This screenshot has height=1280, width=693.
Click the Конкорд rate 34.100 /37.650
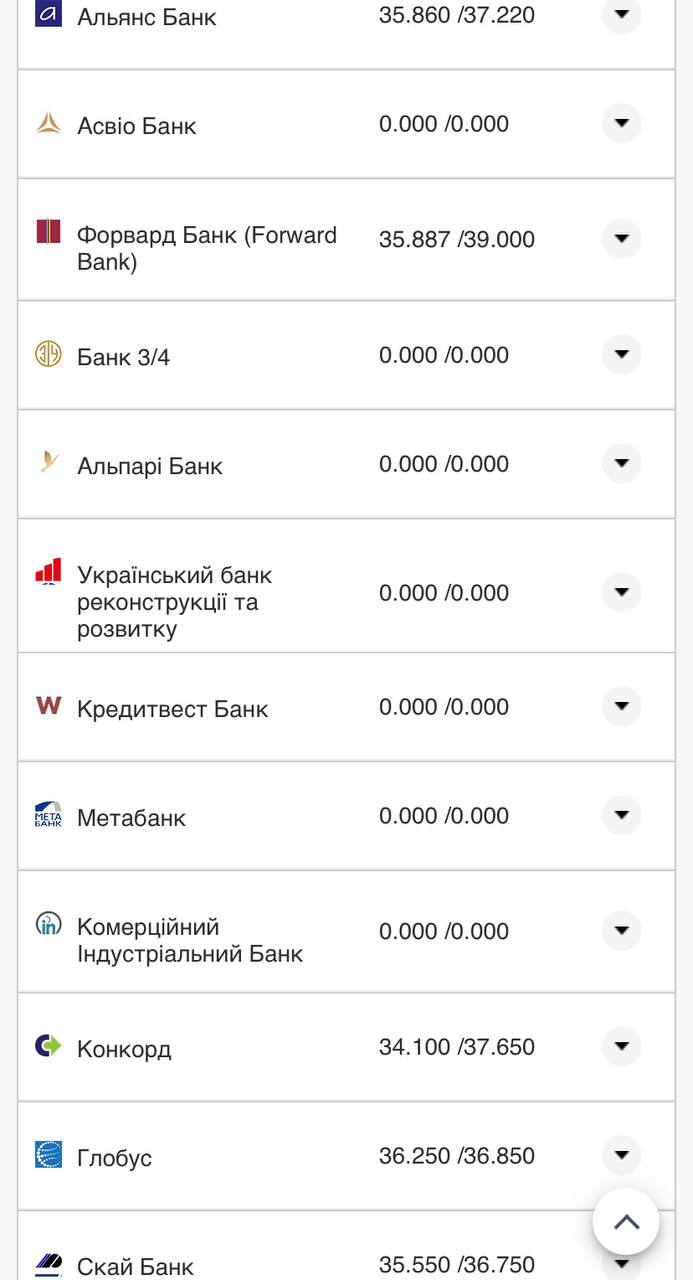[456, 1047]
